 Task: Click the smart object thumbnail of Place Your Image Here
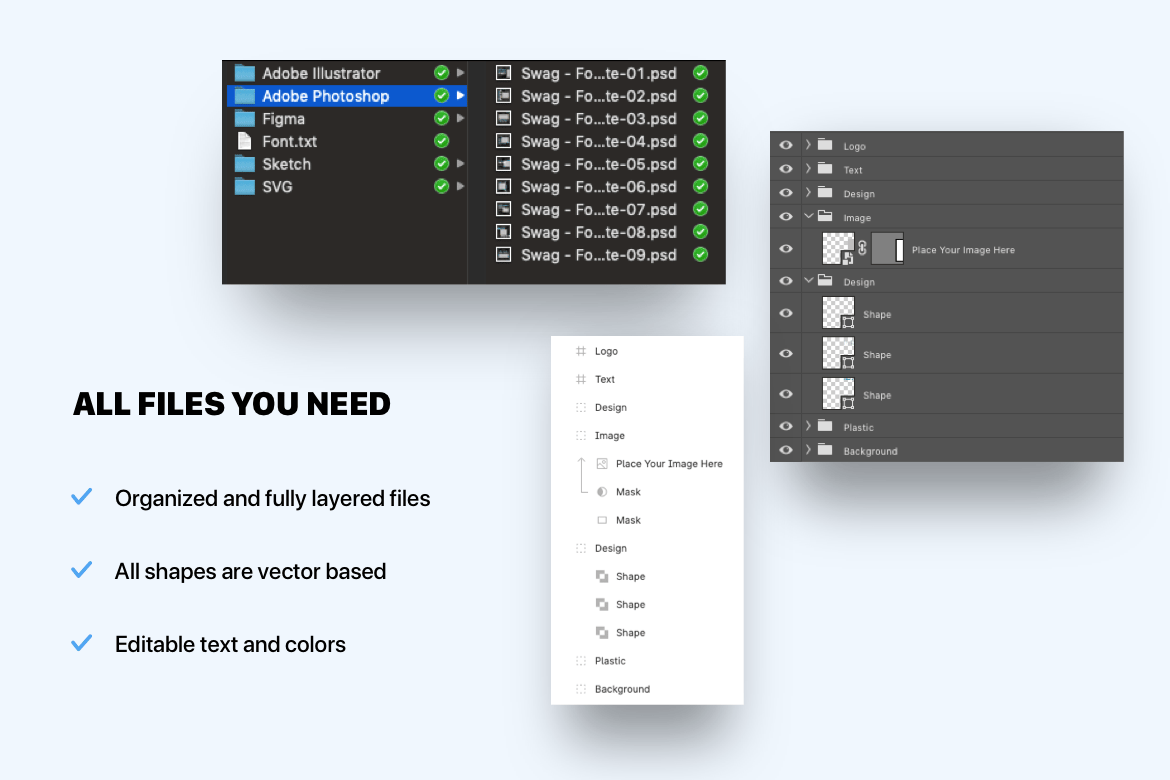[838, 249]
